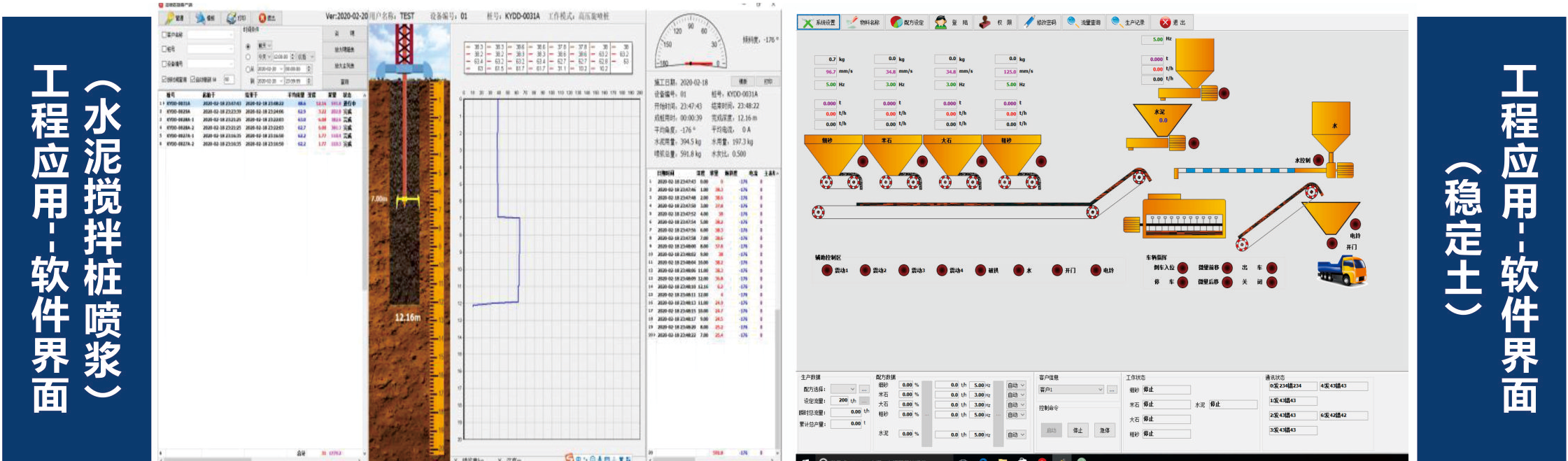Expand 细砂 自动 mode dropdown

click(1022, 385)
